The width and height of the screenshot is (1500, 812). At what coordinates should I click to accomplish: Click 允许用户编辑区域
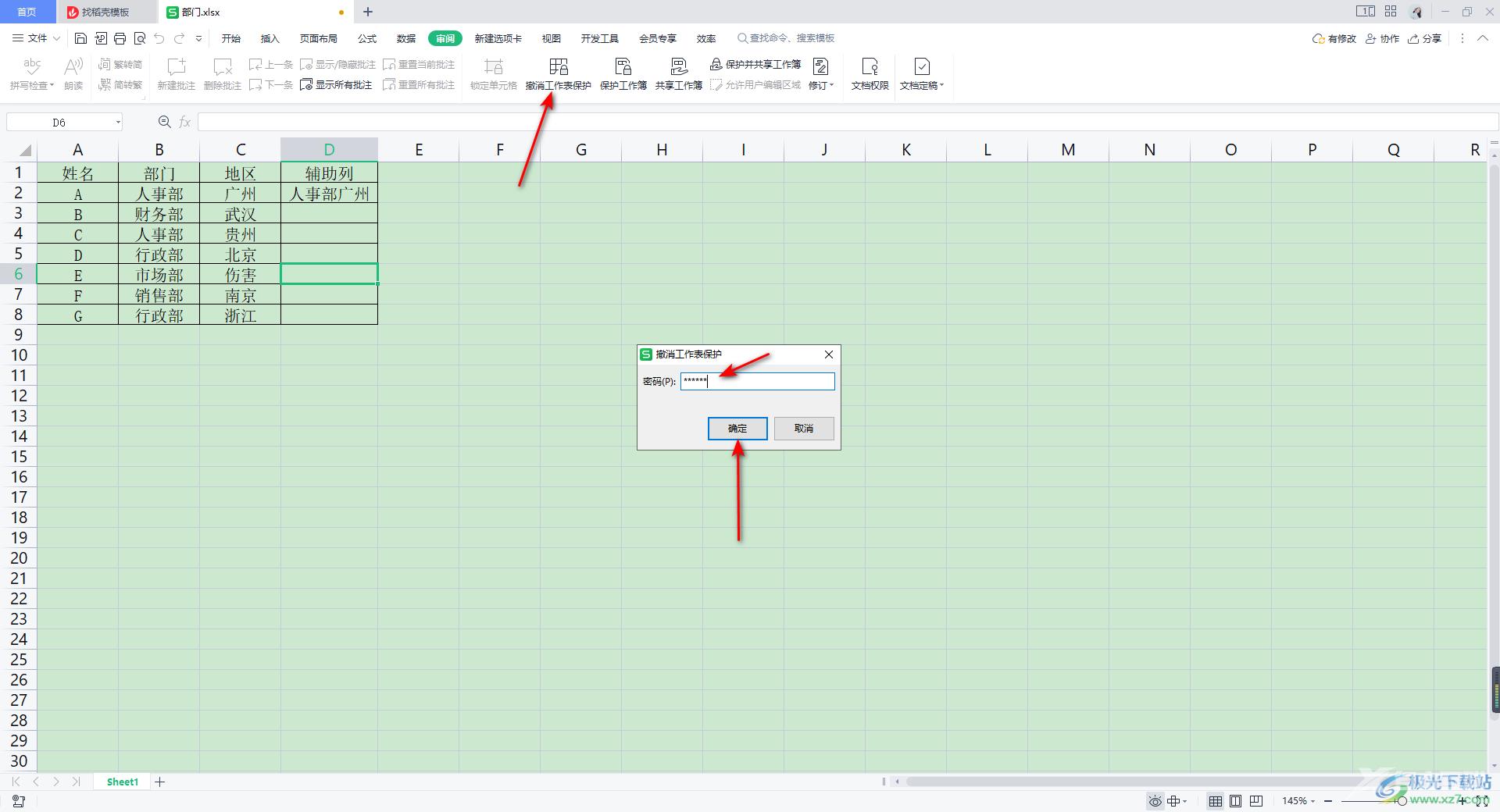click(755, 84)
